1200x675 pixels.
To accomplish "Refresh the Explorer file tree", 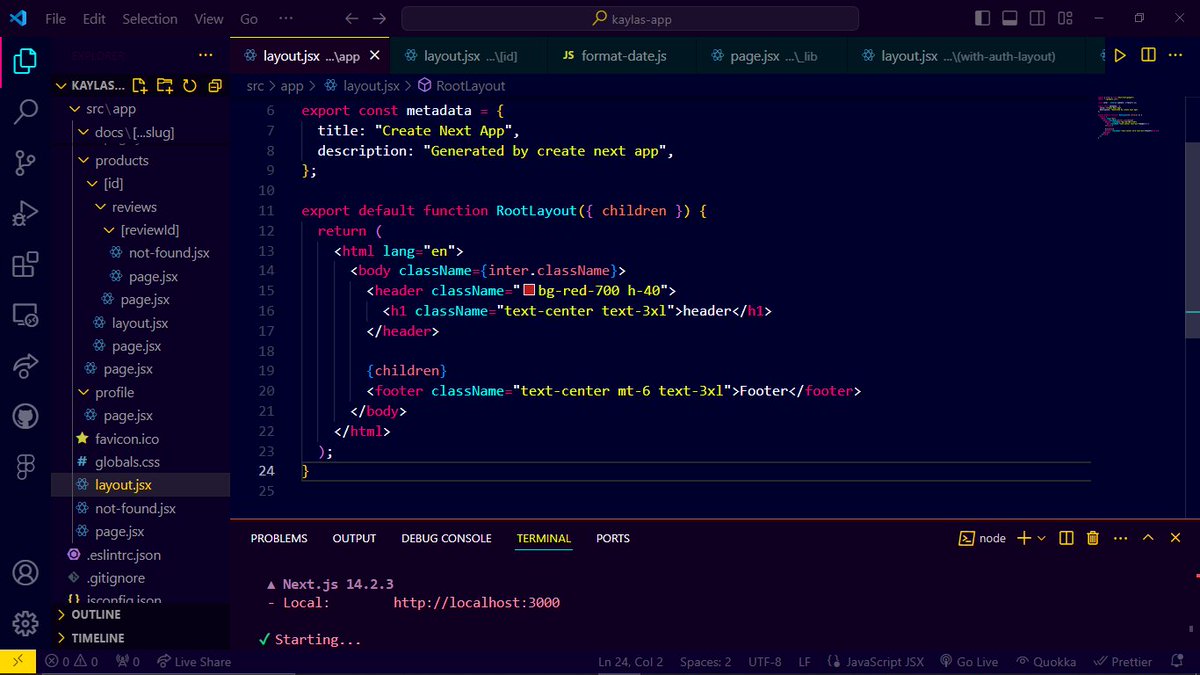I will [190, 86].
